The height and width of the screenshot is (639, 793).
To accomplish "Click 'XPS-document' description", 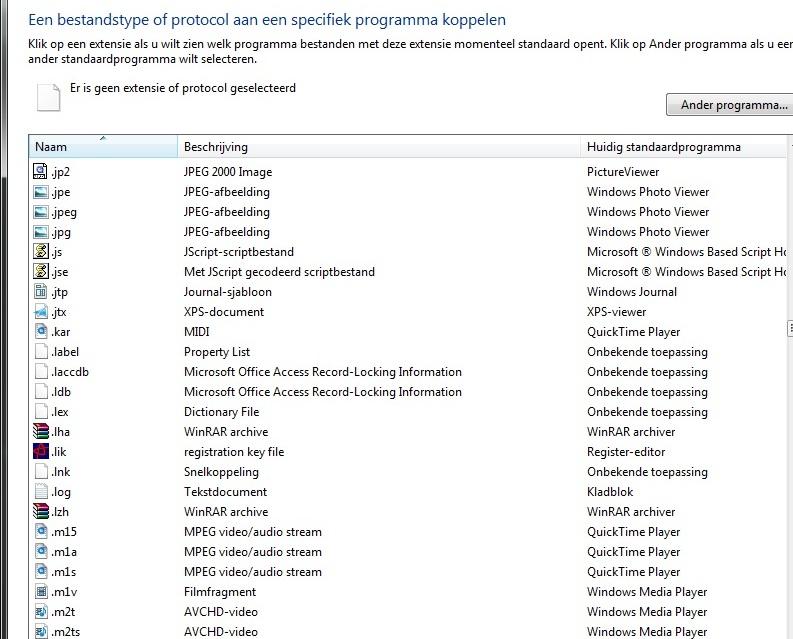I will click(x=224, y=312).
